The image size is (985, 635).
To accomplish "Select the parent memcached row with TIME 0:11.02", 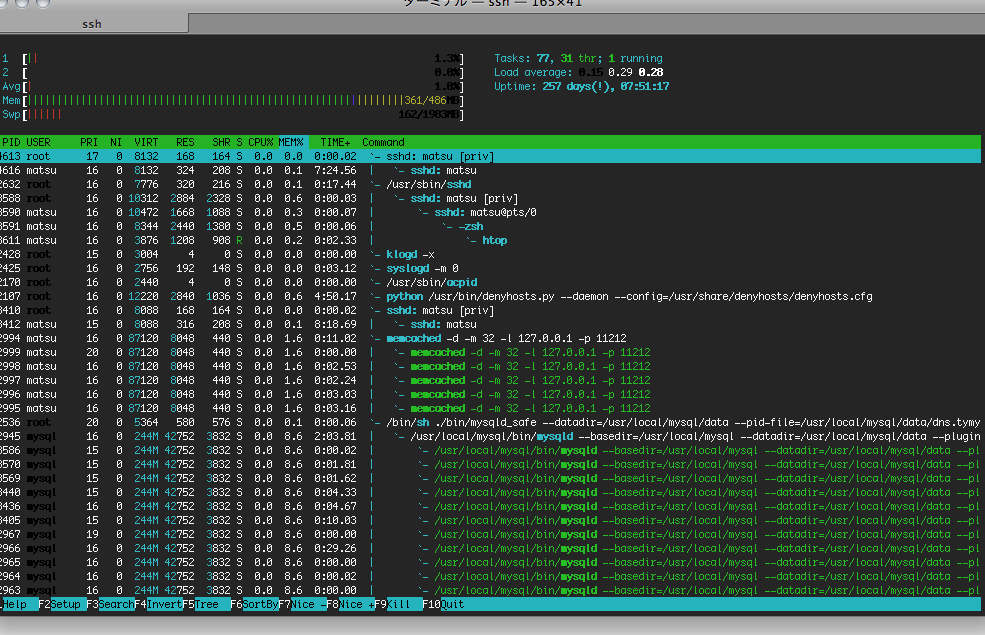I will (490, 338).
